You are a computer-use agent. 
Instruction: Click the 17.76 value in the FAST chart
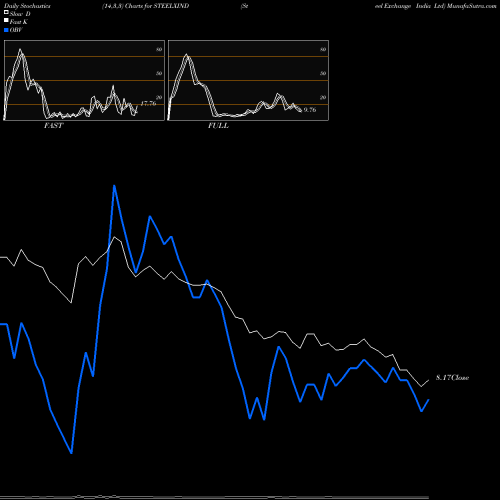[x=148, y=104]
